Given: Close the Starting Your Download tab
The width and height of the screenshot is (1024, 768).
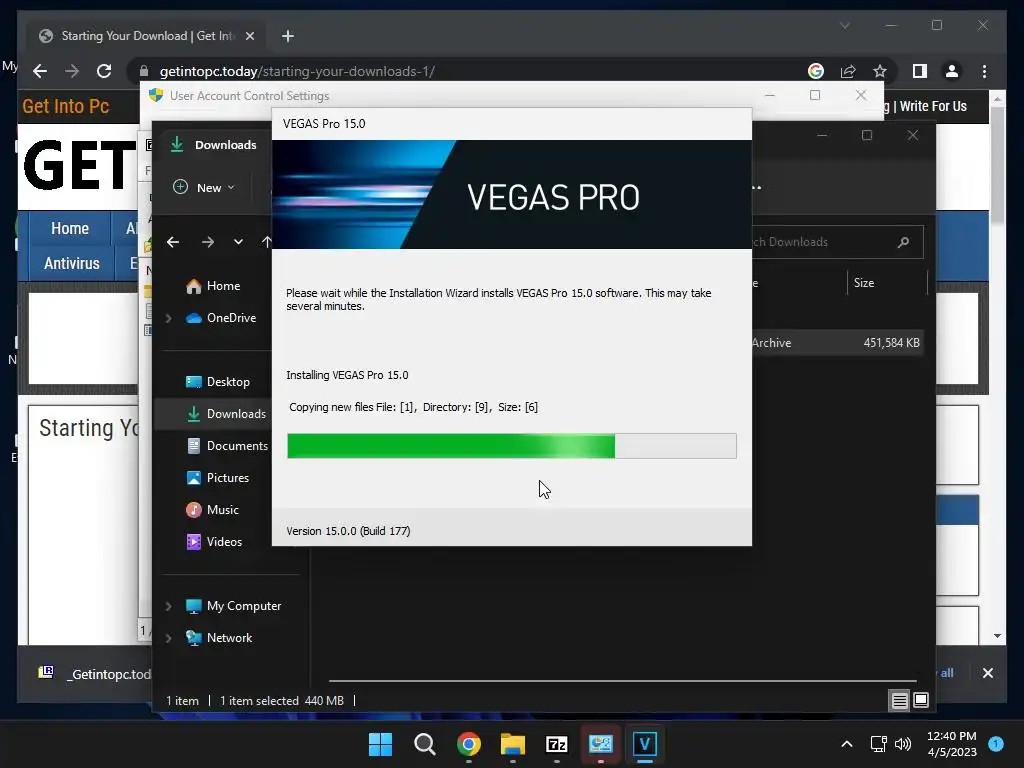Looking at the screenshot, I should pyautogui.click(x=249, y=36).
